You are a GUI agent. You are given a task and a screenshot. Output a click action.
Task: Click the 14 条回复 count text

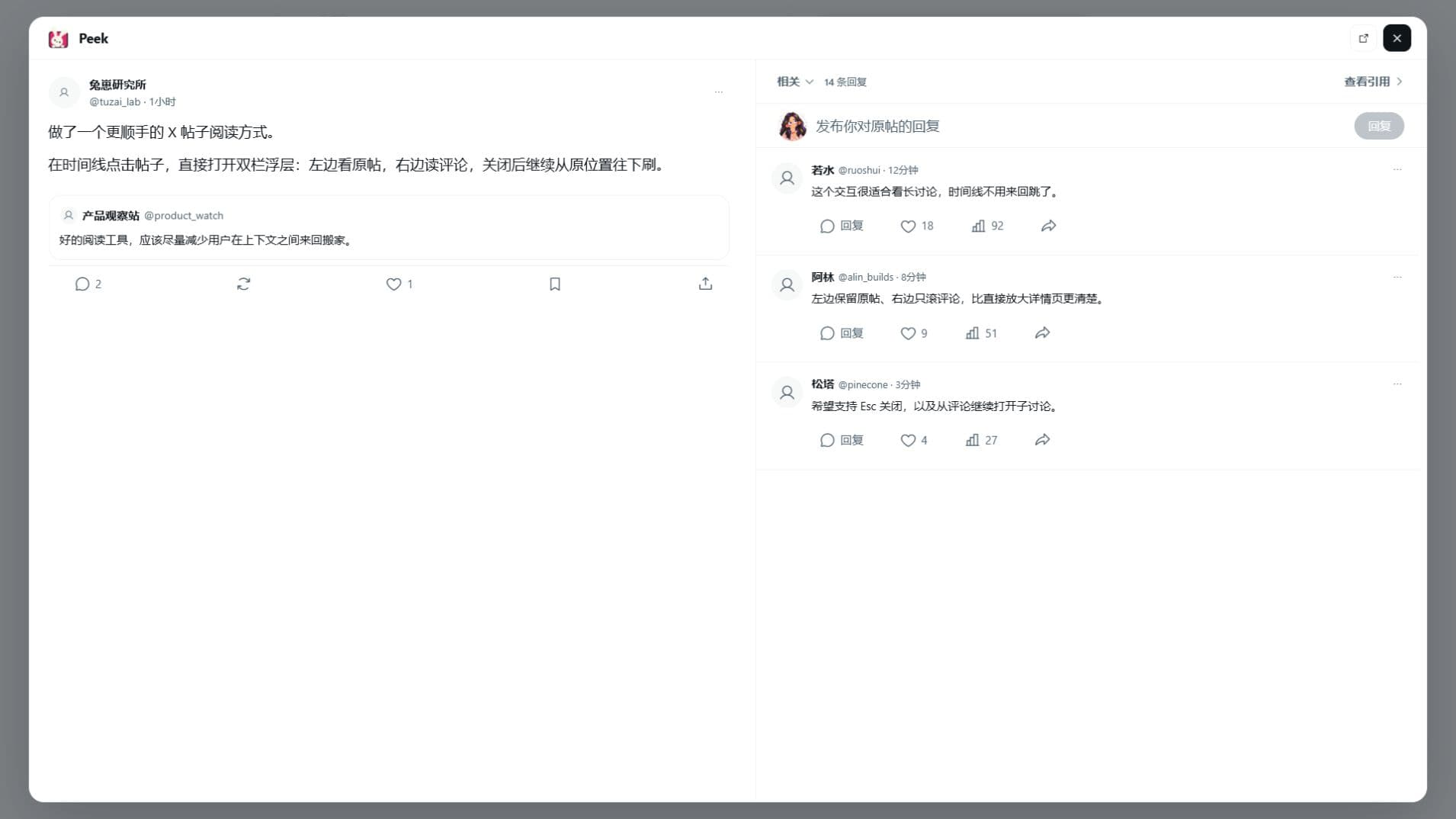coord(845,82)
